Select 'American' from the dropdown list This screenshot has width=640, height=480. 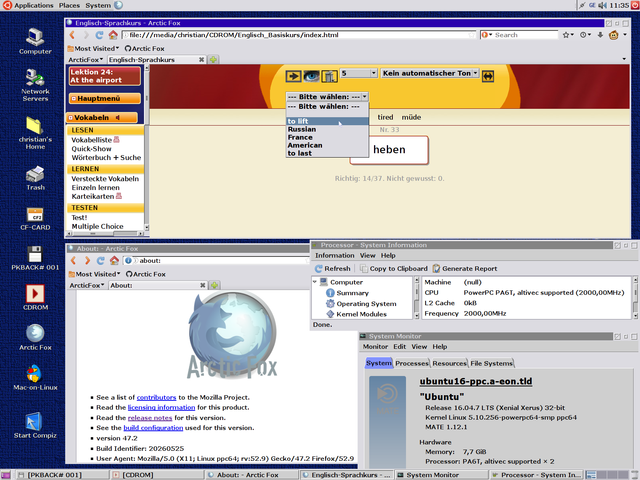327,145
